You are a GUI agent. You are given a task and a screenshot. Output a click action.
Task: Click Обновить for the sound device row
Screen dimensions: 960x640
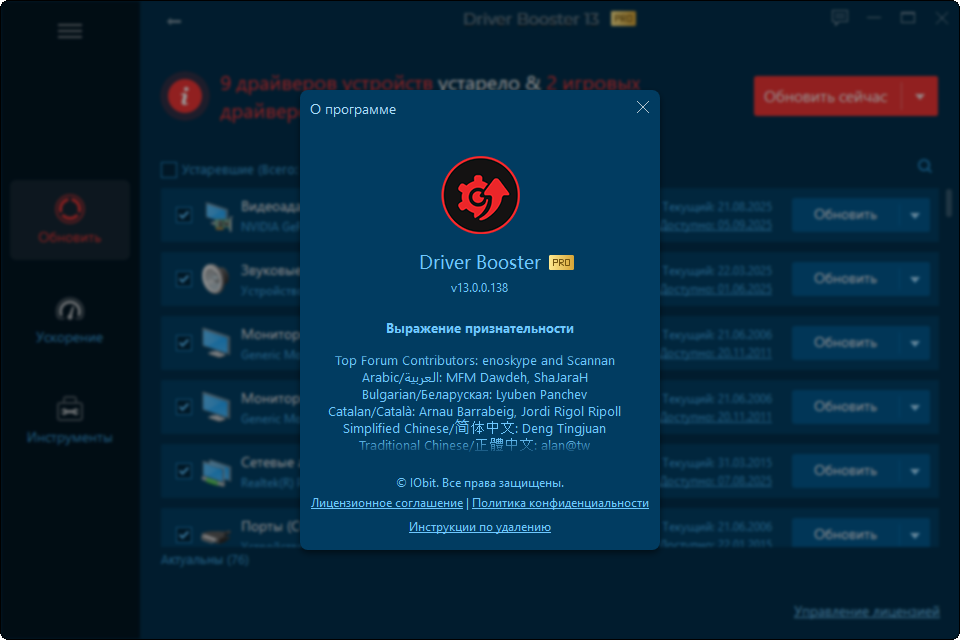(x=846, y=279)
